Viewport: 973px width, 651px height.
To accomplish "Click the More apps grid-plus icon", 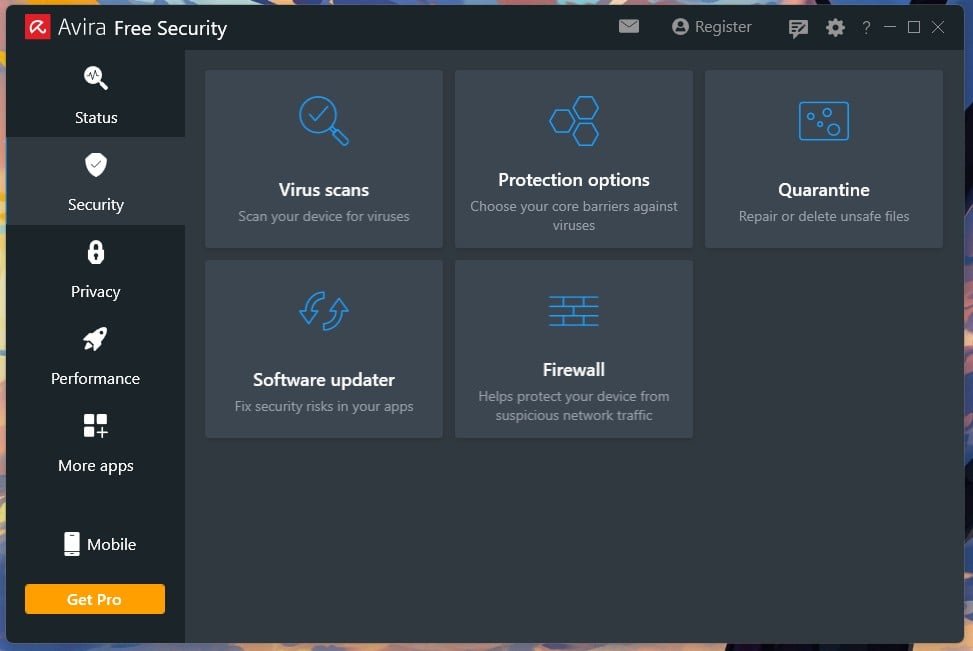I will [96, 426].
